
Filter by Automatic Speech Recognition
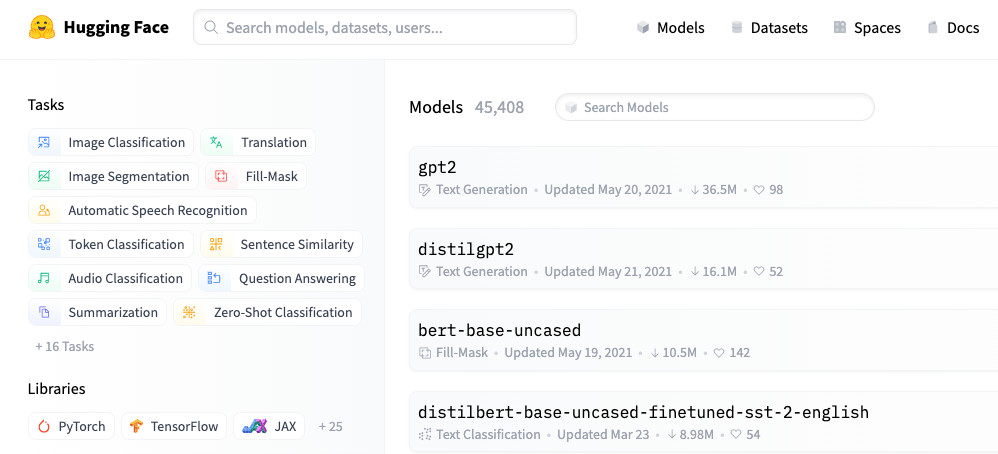(143, 211)
